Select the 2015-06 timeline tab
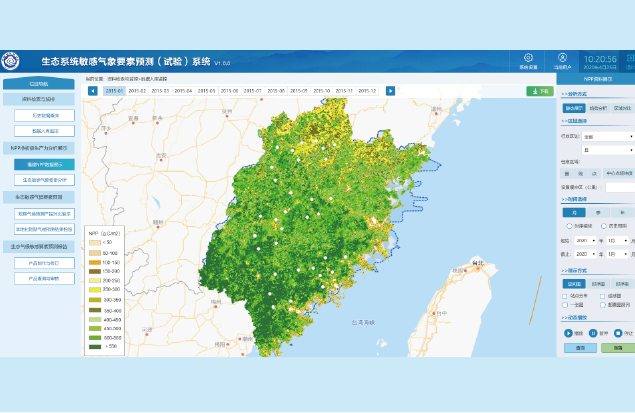The height and width of the screenshot is (413, 635). tap(229, 91)
